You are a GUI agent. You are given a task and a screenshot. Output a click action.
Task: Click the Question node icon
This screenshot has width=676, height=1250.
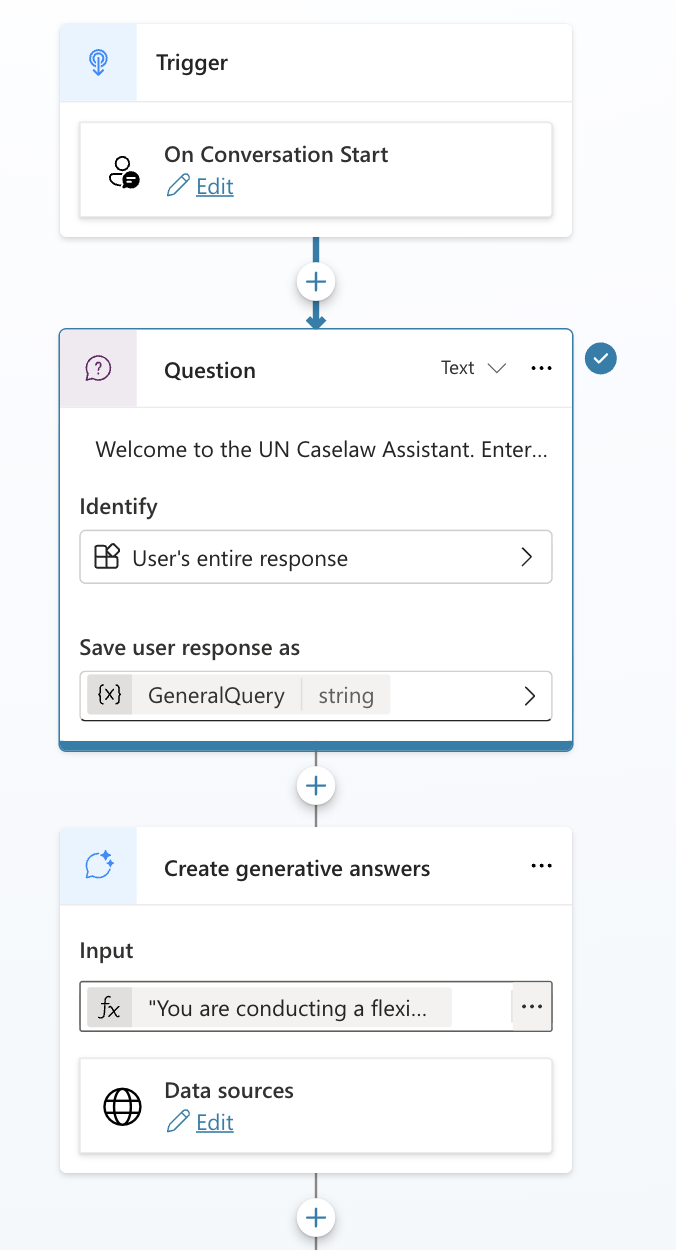coord(98,369)
